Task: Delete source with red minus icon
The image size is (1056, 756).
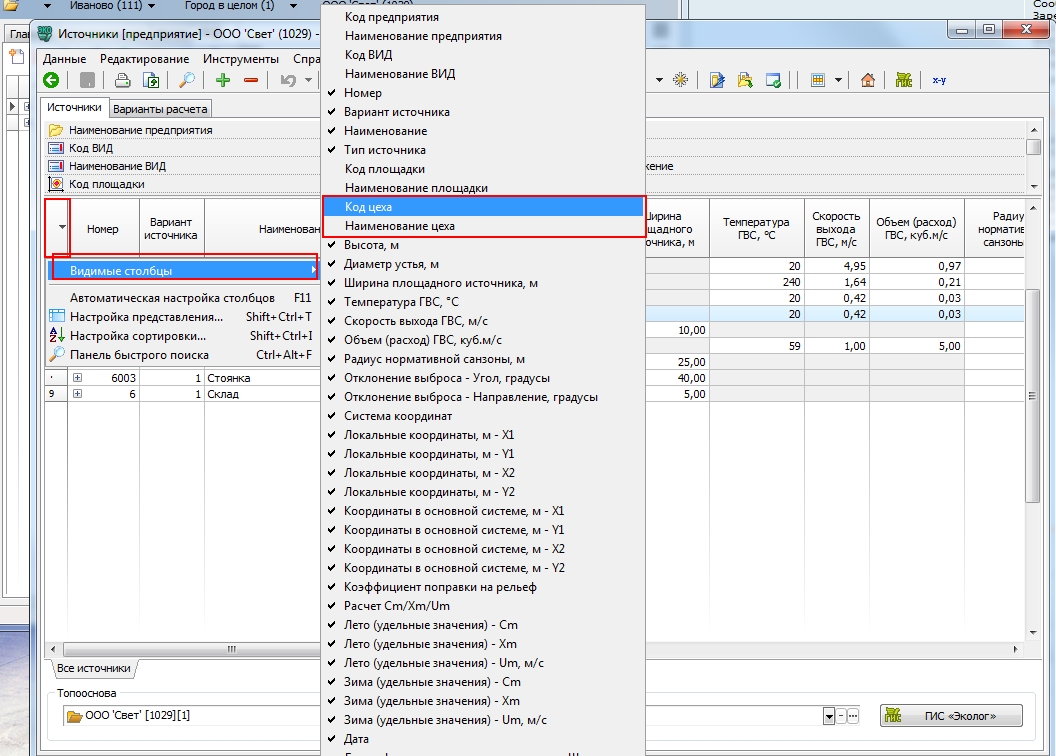Action: point(251,80)
